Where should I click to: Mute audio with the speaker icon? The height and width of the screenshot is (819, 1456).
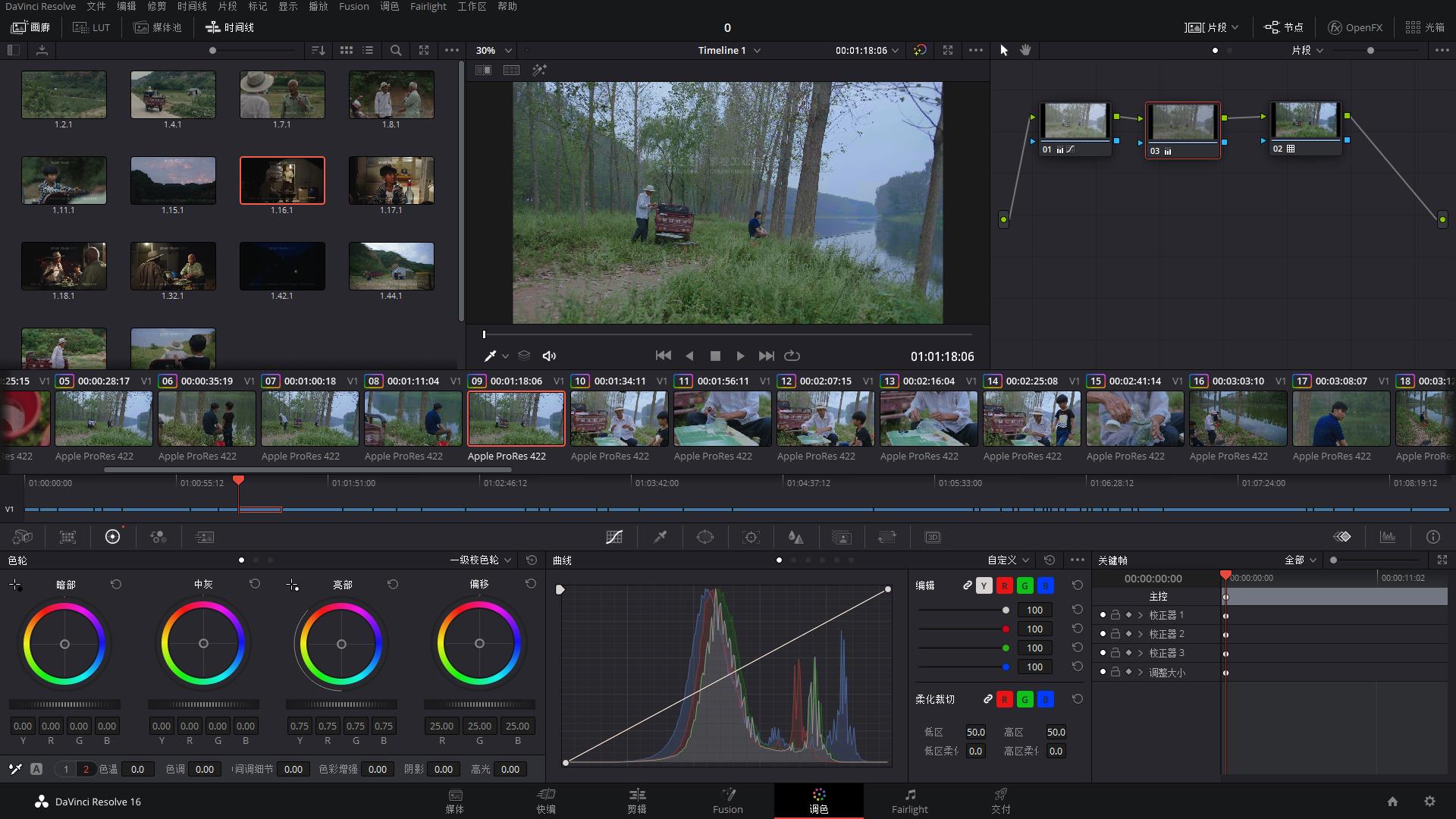(550, 356)
